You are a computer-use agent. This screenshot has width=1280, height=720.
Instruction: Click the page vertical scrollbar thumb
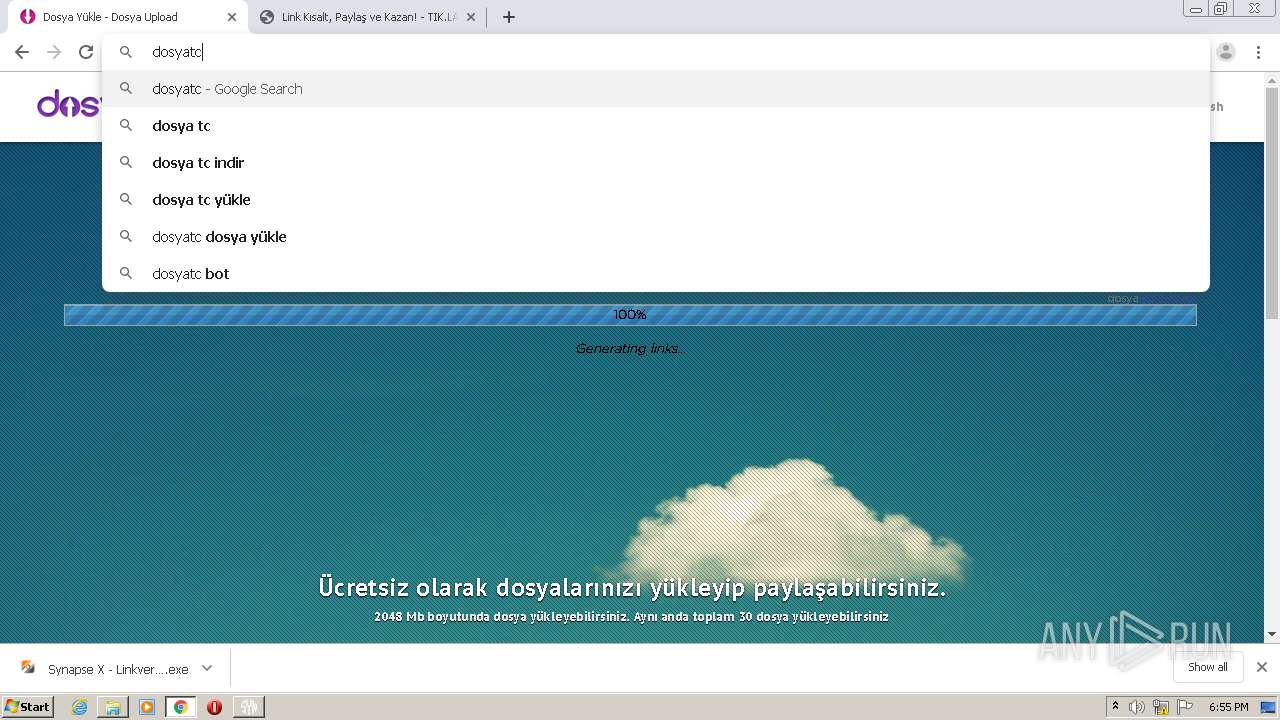click(x=1271, y=203)
